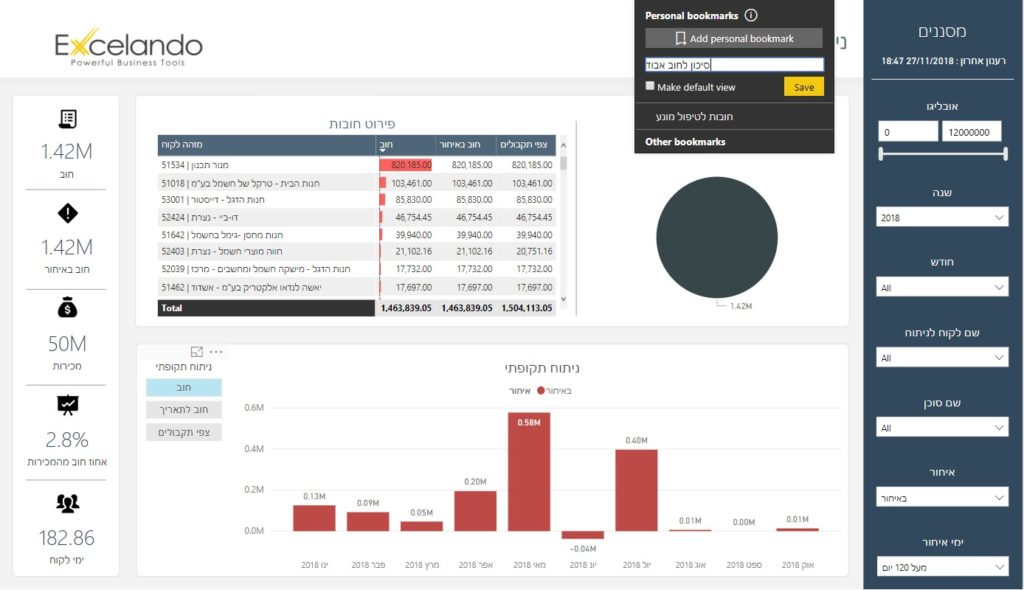The image size is (1024, 590).
Task: Click the bookmark name text field
Action: point(733,65)
